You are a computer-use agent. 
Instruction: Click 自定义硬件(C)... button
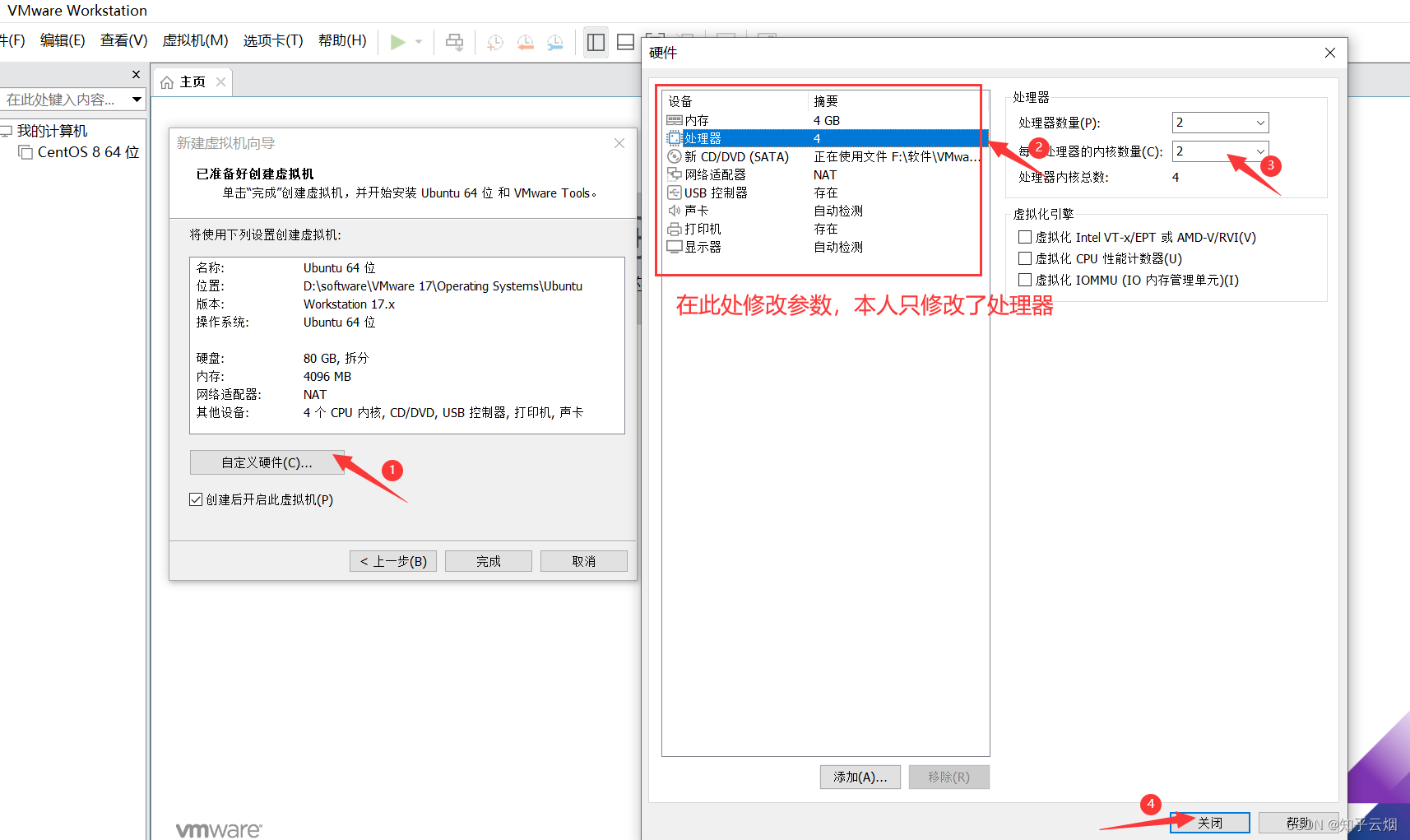(267, 462)
